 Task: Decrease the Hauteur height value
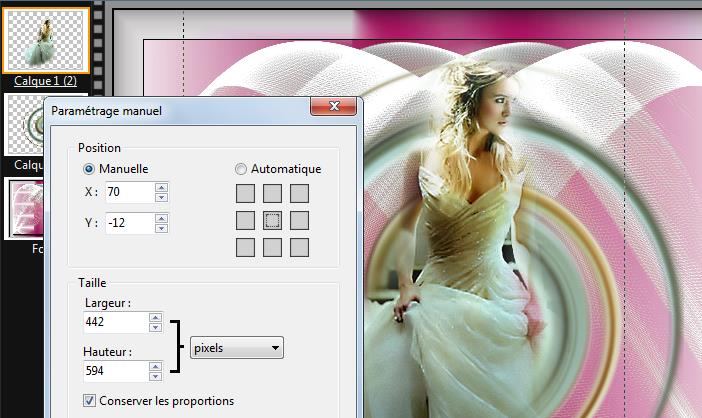[x=155, y=377]
